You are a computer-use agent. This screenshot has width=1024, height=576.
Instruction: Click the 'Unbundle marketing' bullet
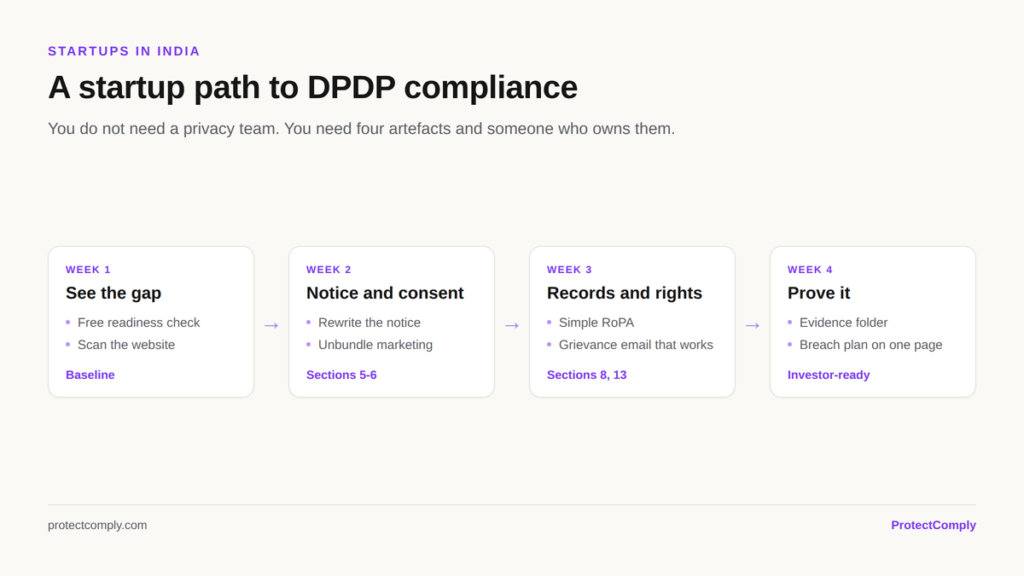click(375, 345)
